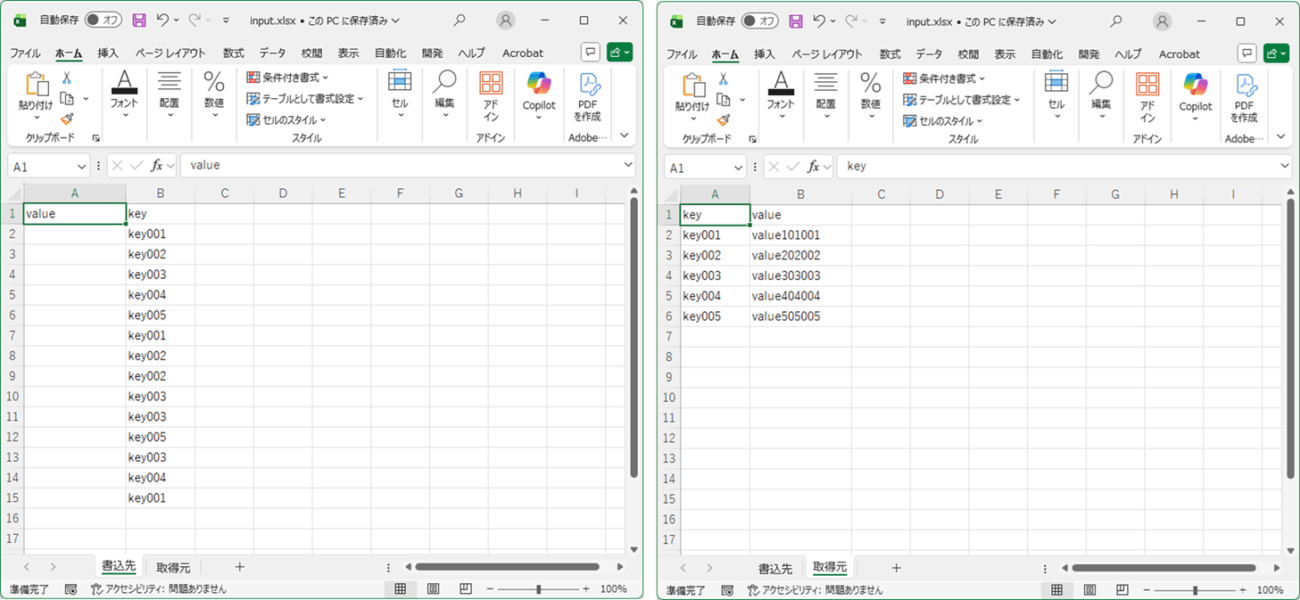Adjust zoom slider in right window status bar
This screenshot has width=1300, height=600.
[x=1195, y=589]
